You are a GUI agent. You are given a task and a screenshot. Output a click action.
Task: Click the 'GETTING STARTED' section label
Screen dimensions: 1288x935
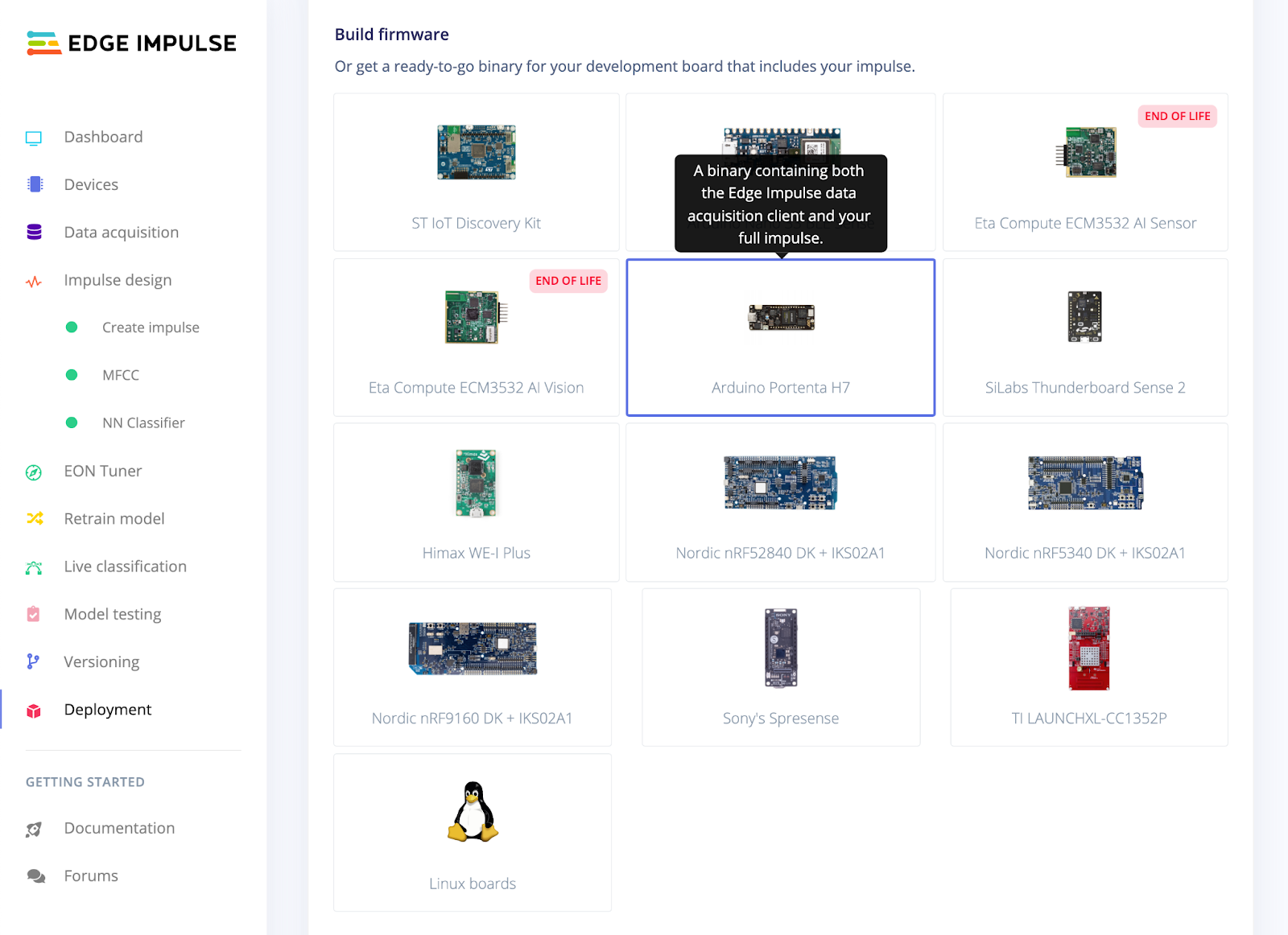pyautogui.click(x=85, y=782)
